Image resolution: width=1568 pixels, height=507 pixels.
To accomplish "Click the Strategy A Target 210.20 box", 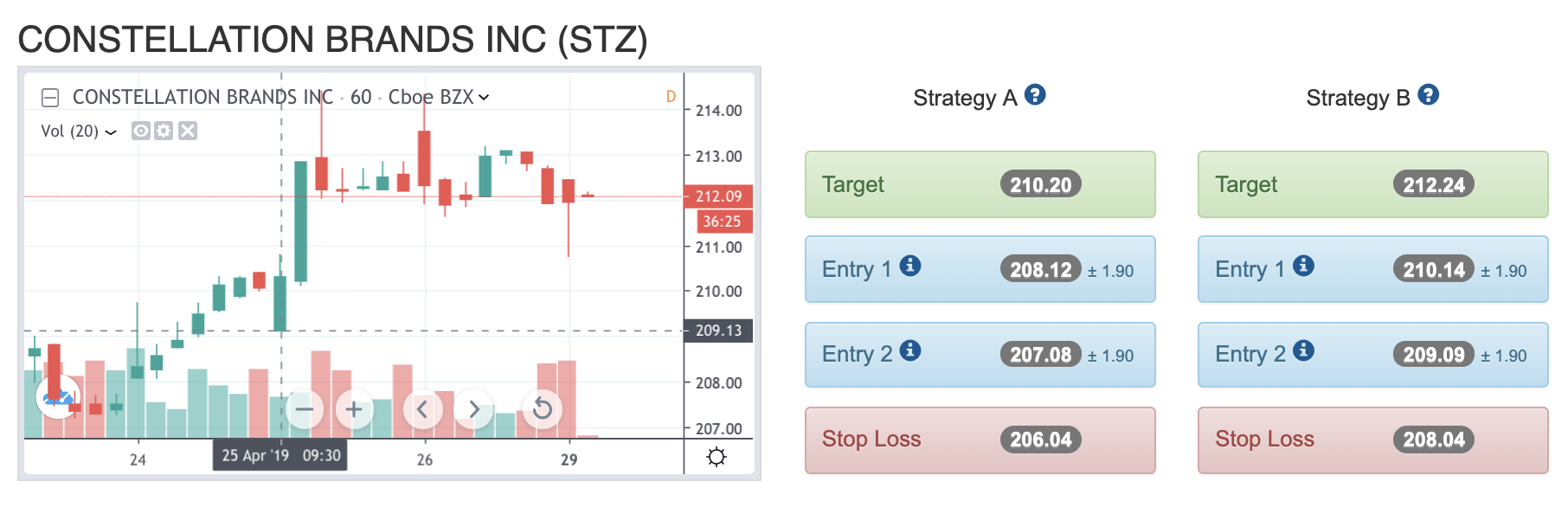I will (x=980, y=184).
